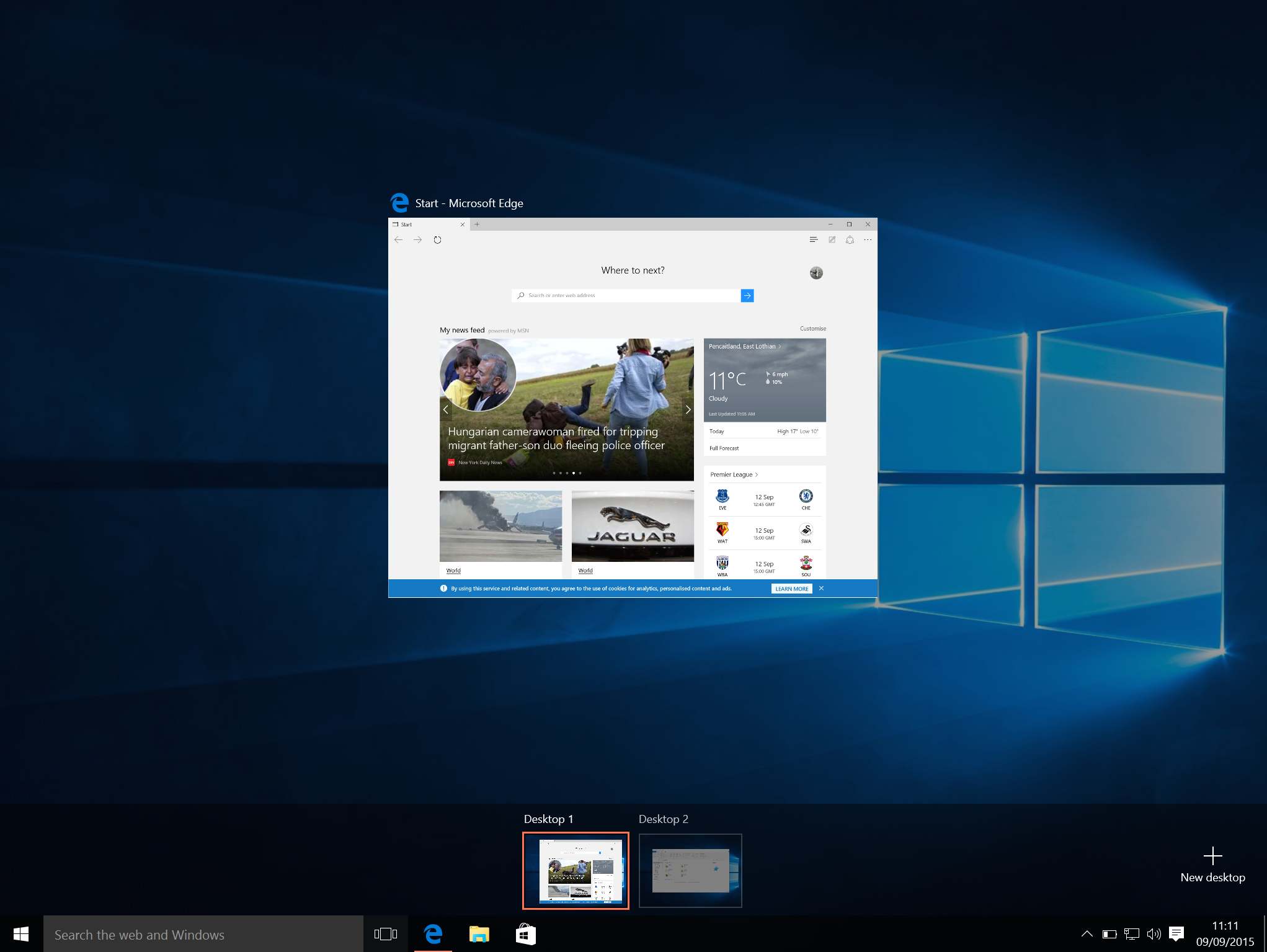Open File Explorer from the taskbar

point(479,934)
